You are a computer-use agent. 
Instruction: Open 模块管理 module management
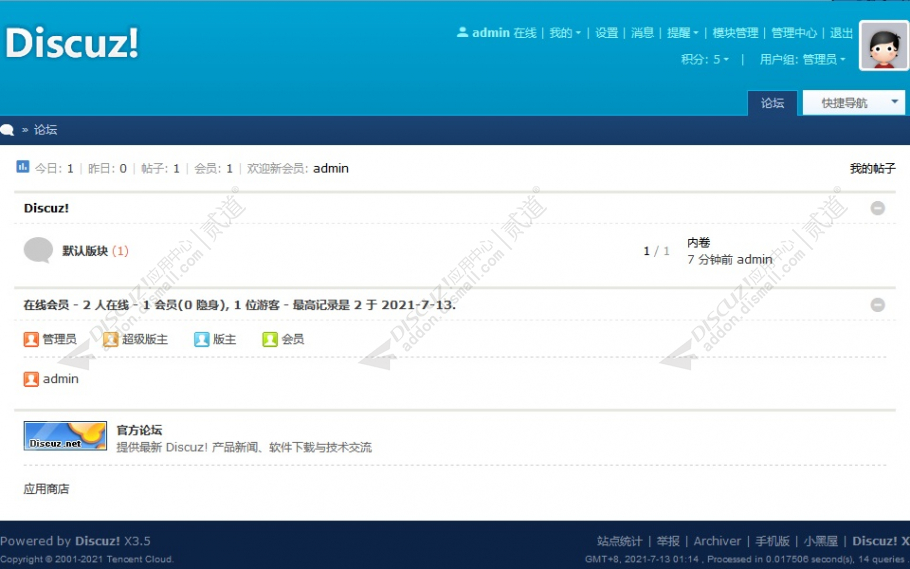(x=735, y=33)
